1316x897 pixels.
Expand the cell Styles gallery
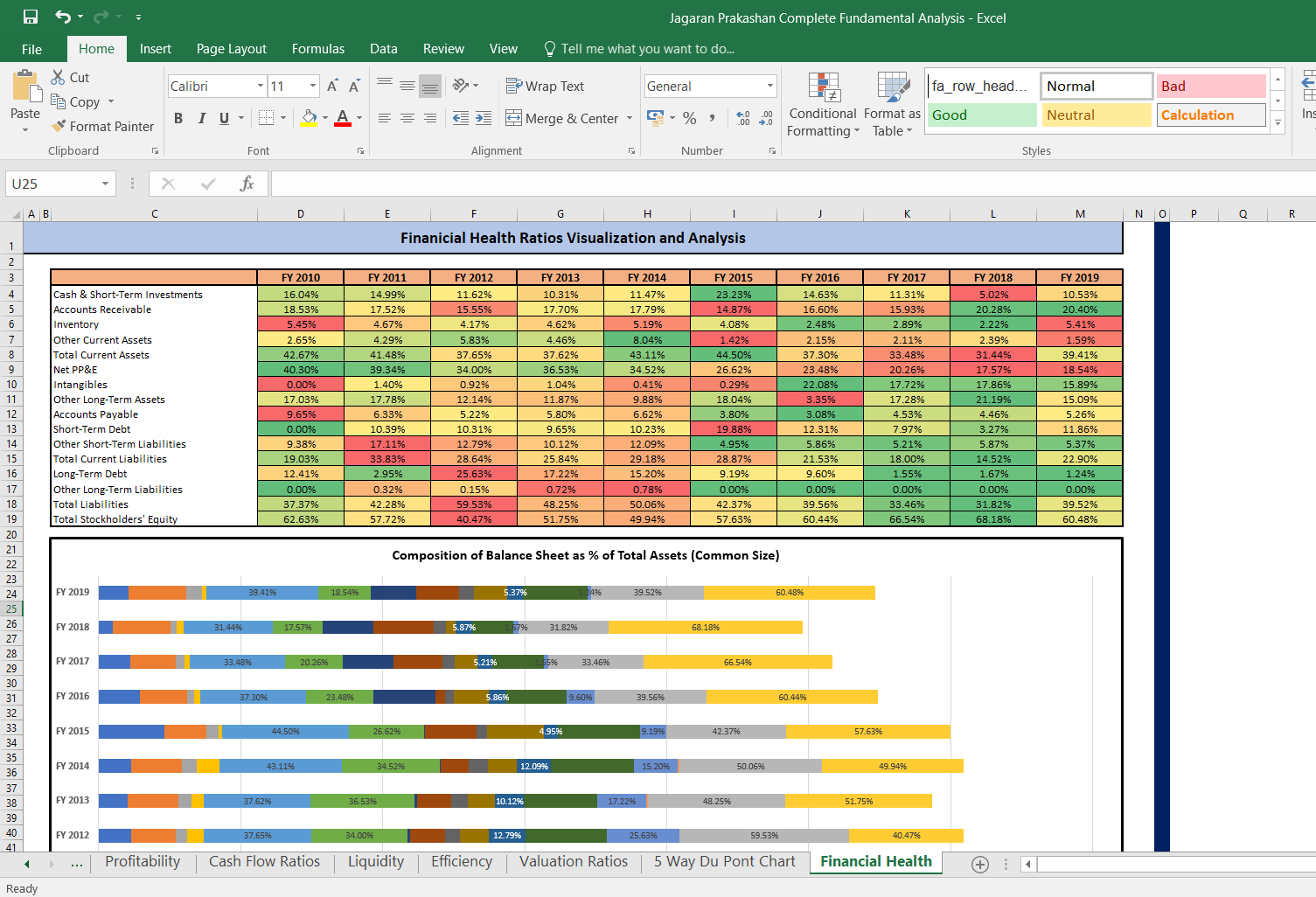click(x=1278, y=123)
